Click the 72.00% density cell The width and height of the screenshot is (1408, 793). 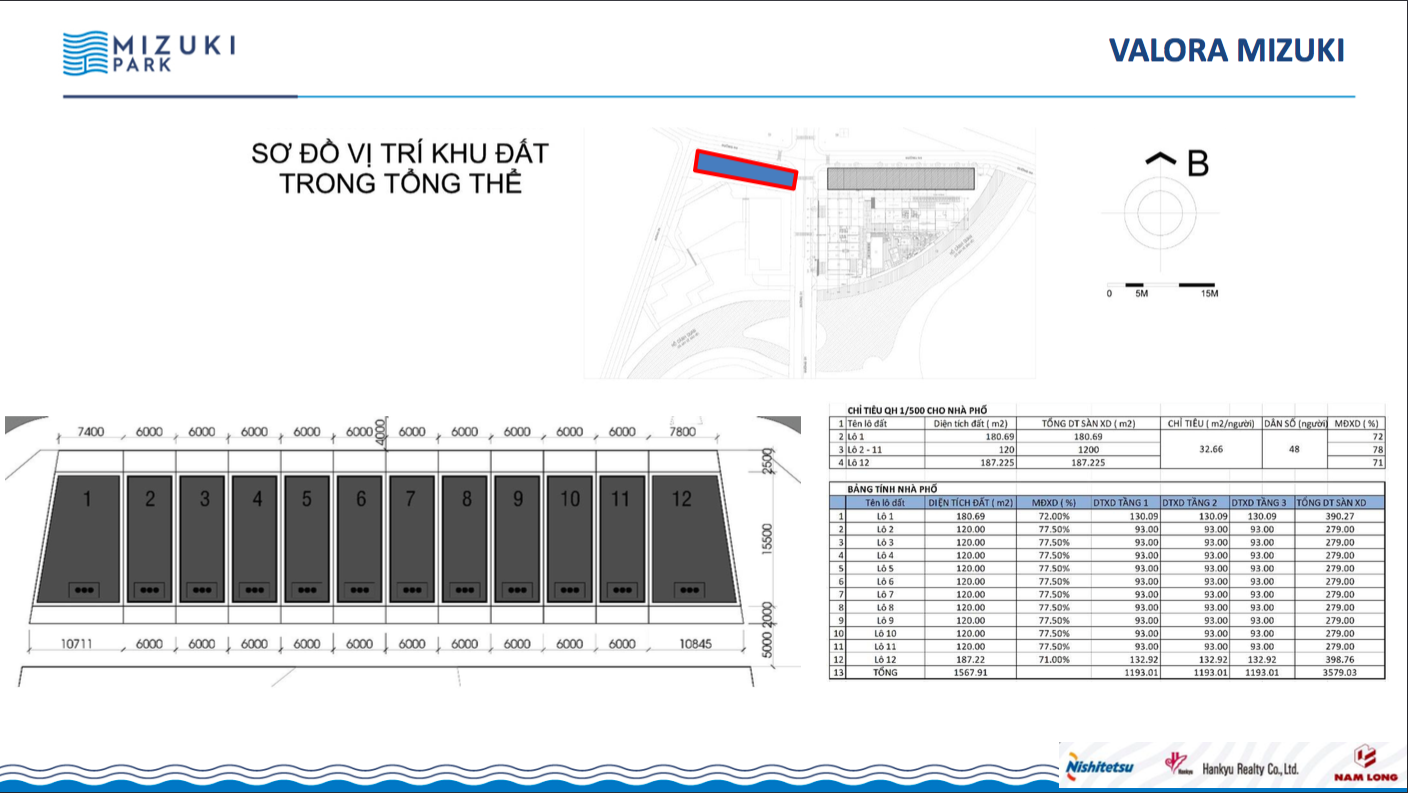point(1054,516)
